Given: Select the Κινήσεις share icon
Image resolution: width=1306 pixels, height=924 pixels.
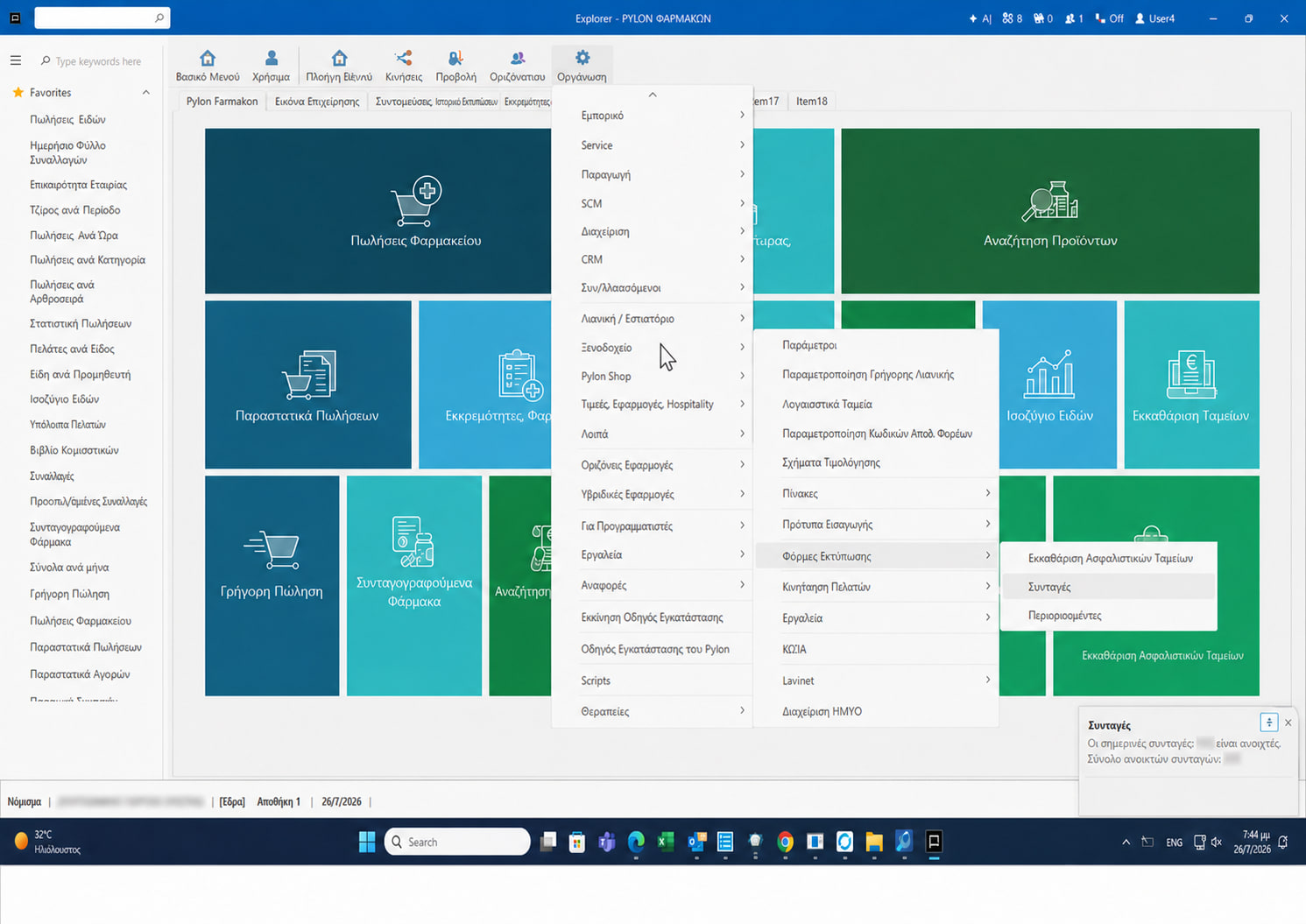Looking at the screenshot, I should (404, 59).
